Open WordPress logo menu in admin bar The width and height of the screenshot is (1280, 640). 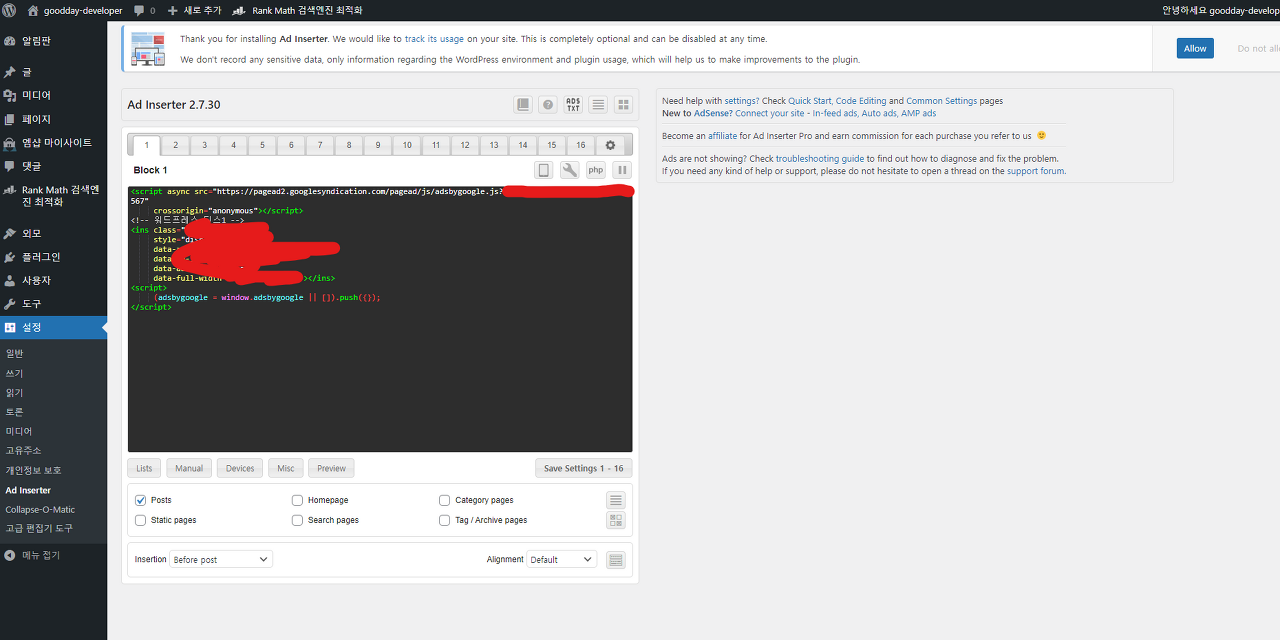[x=10, y=10]
